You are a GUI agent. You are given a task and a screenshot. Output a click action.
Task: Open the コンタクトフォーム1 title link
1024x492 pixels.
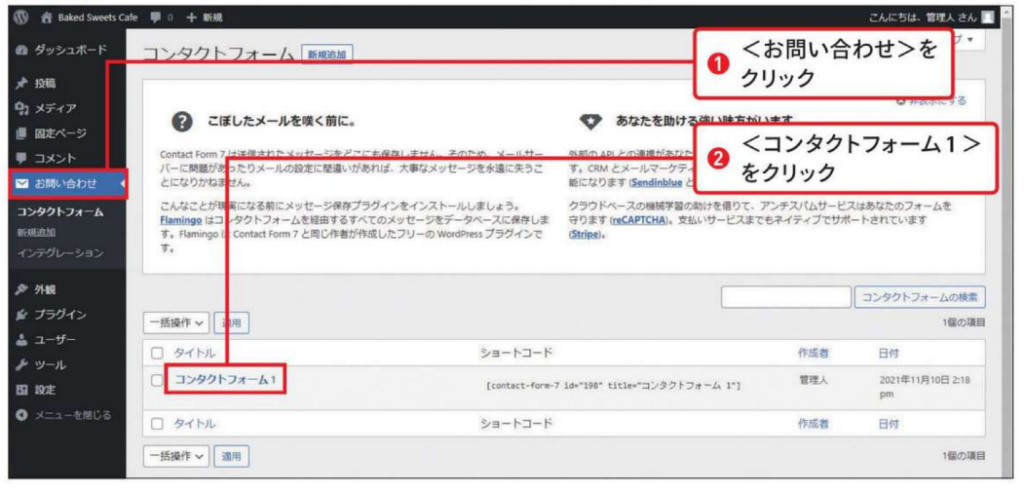(x=225, y=380)
